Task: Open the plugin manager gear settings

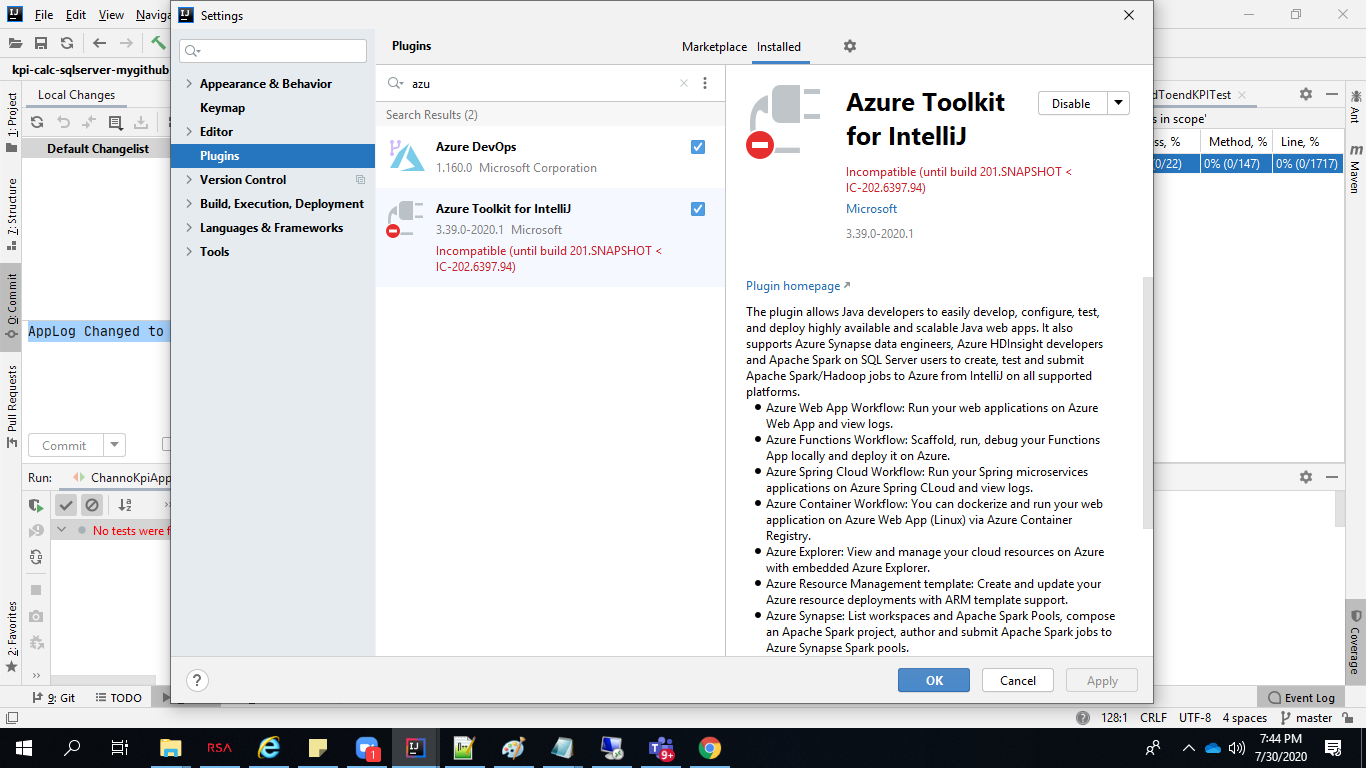Action: tap(849, 46)
